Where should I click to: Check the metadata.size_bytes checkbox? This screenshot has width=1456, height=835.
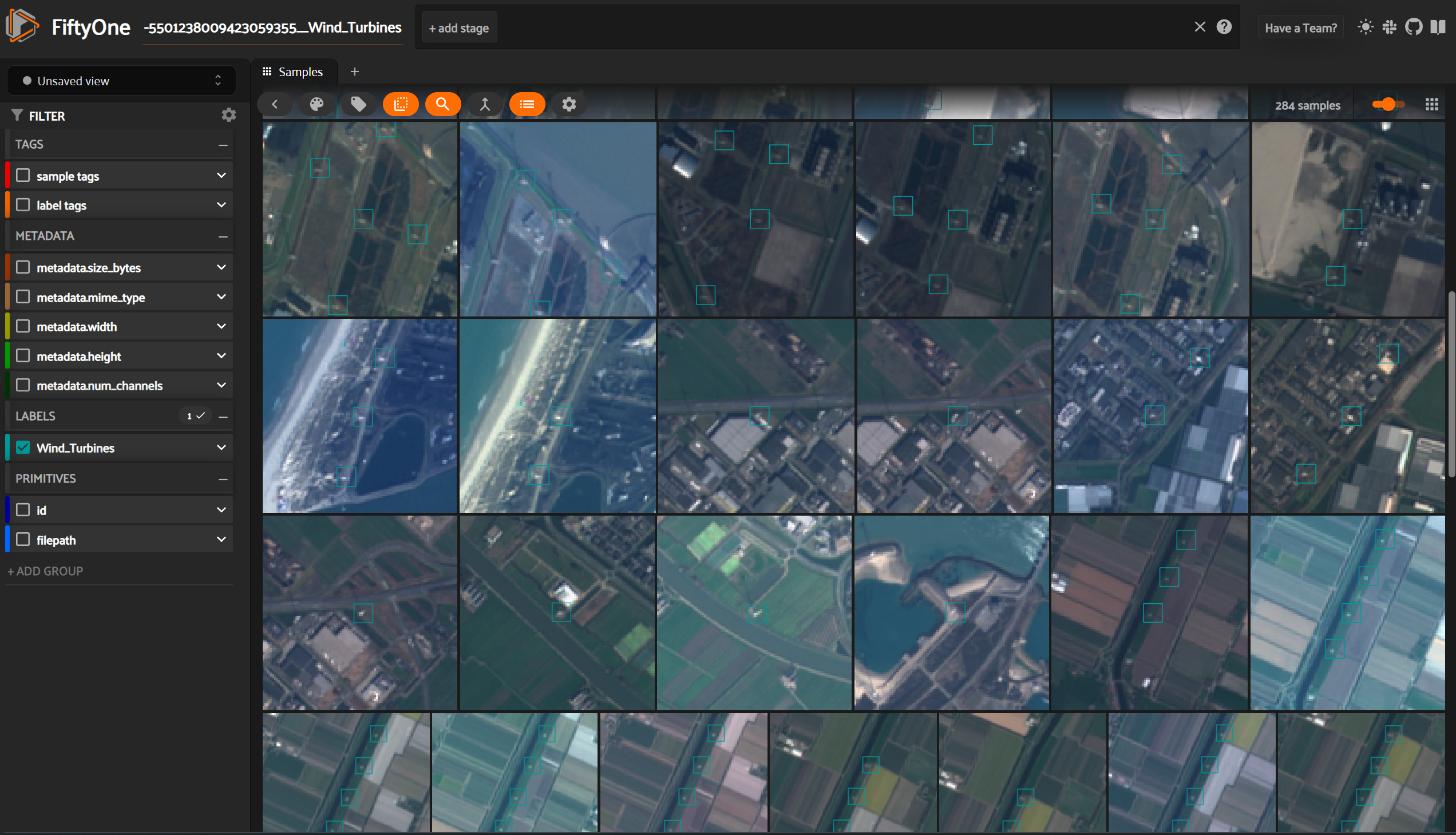click(23, 267)
